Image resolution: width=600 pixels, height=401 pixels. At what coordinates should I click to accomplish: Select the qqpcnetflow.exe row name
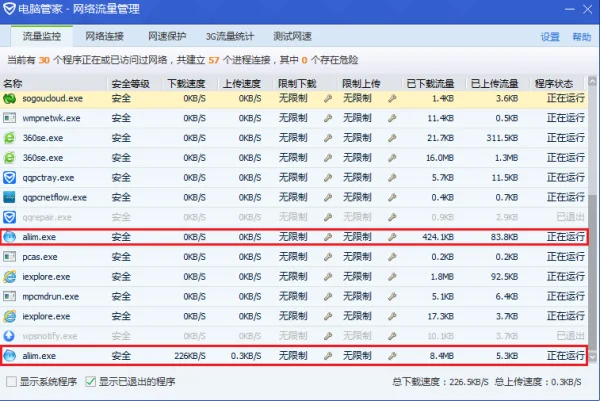point(54,197)
